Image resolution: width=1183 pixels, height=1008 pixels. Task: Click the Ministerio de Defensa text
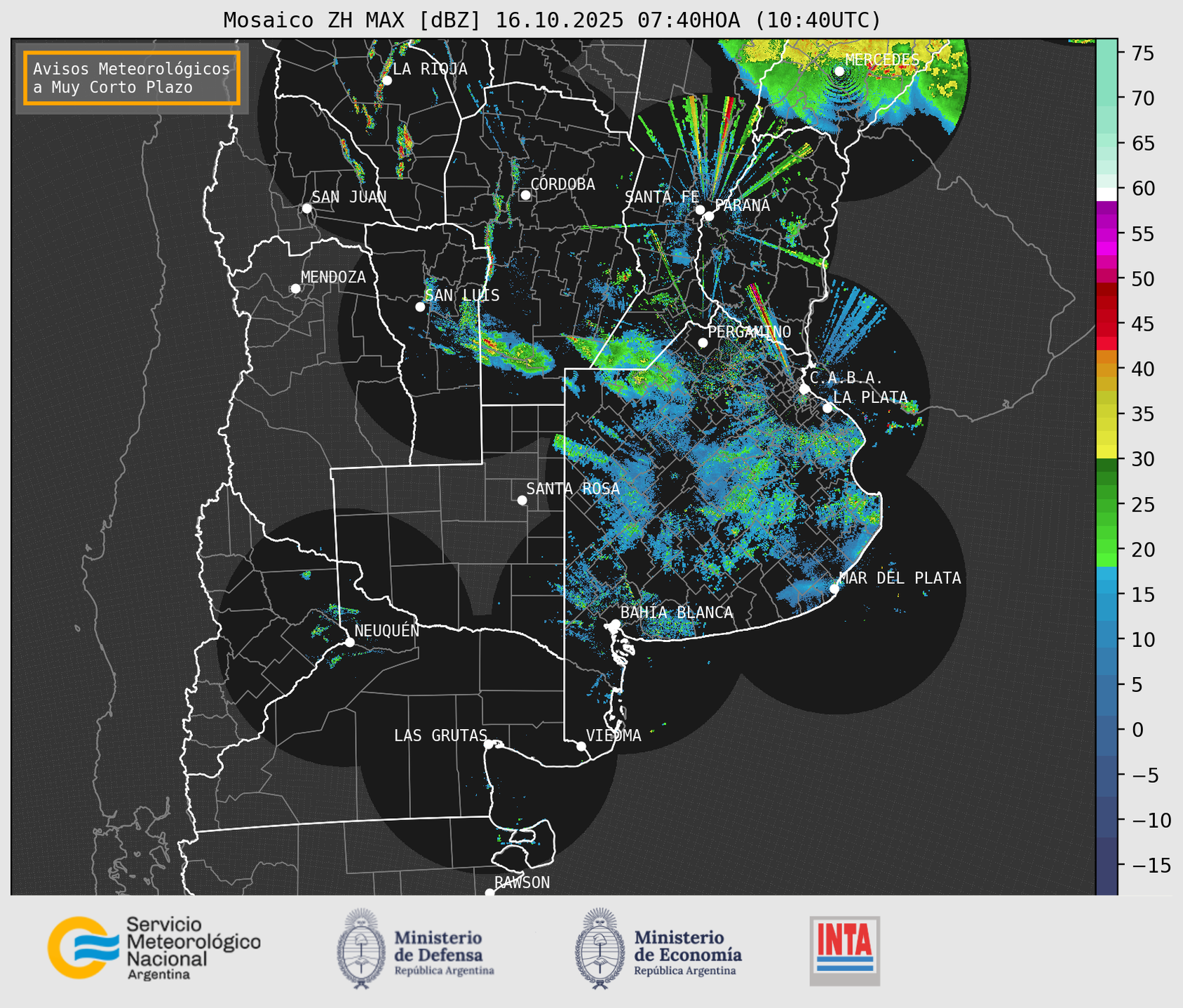[x=444, y=954]
